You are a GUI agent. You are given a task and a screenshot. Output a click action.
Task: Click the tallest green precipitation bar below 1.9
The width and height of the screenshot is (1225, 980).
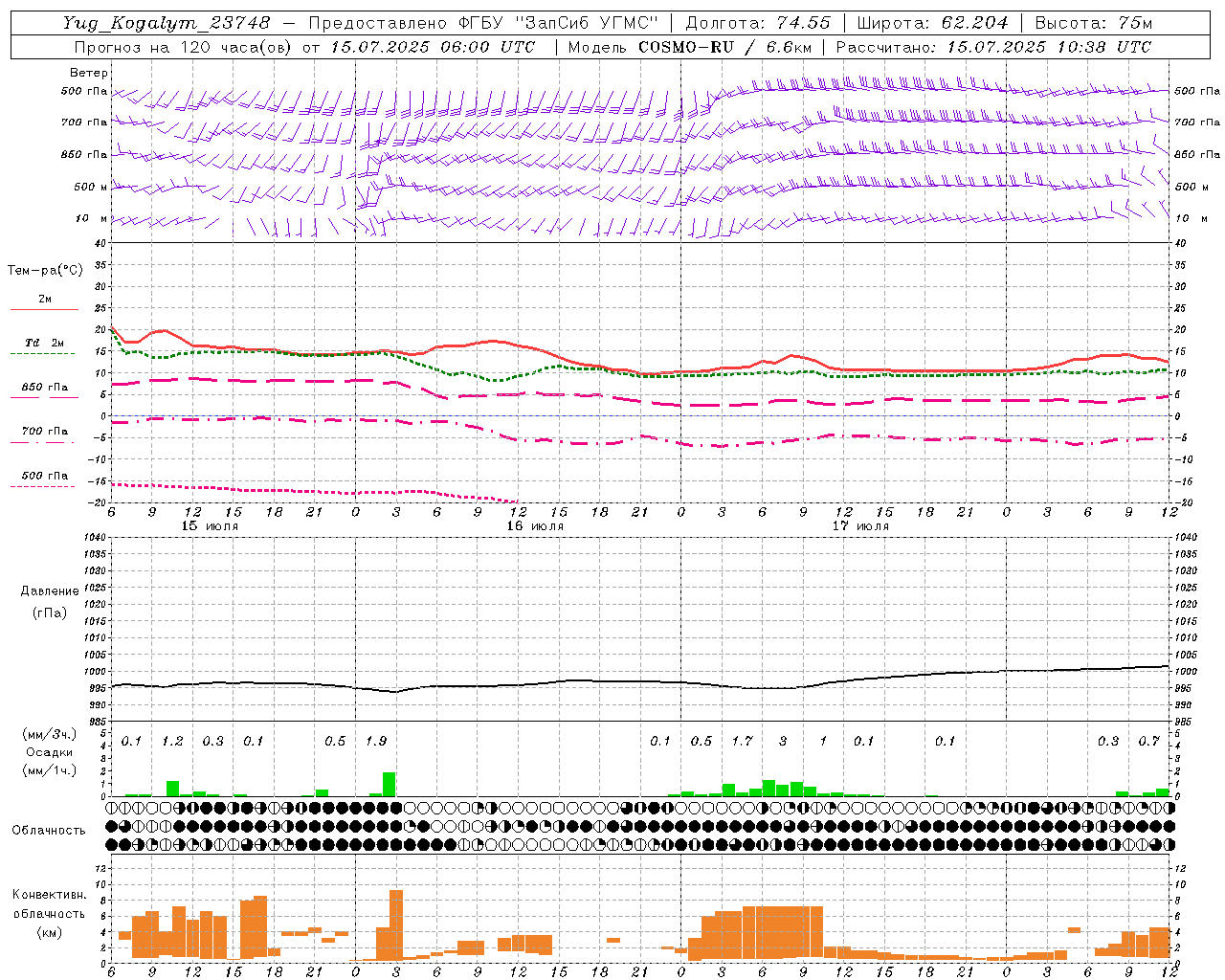click(x=390, y=784)
